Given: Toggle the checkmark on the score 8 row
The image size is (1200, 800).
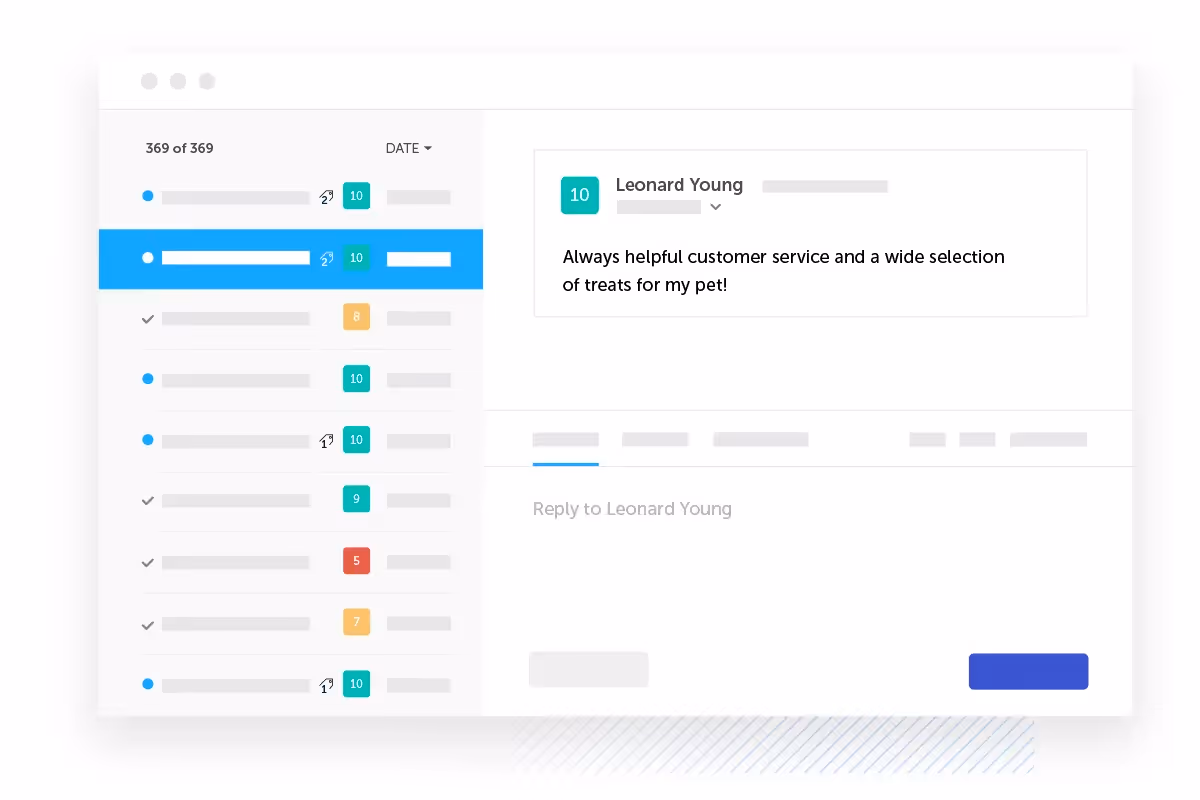Looking at the screenshot, I should (x=148, y=319).
